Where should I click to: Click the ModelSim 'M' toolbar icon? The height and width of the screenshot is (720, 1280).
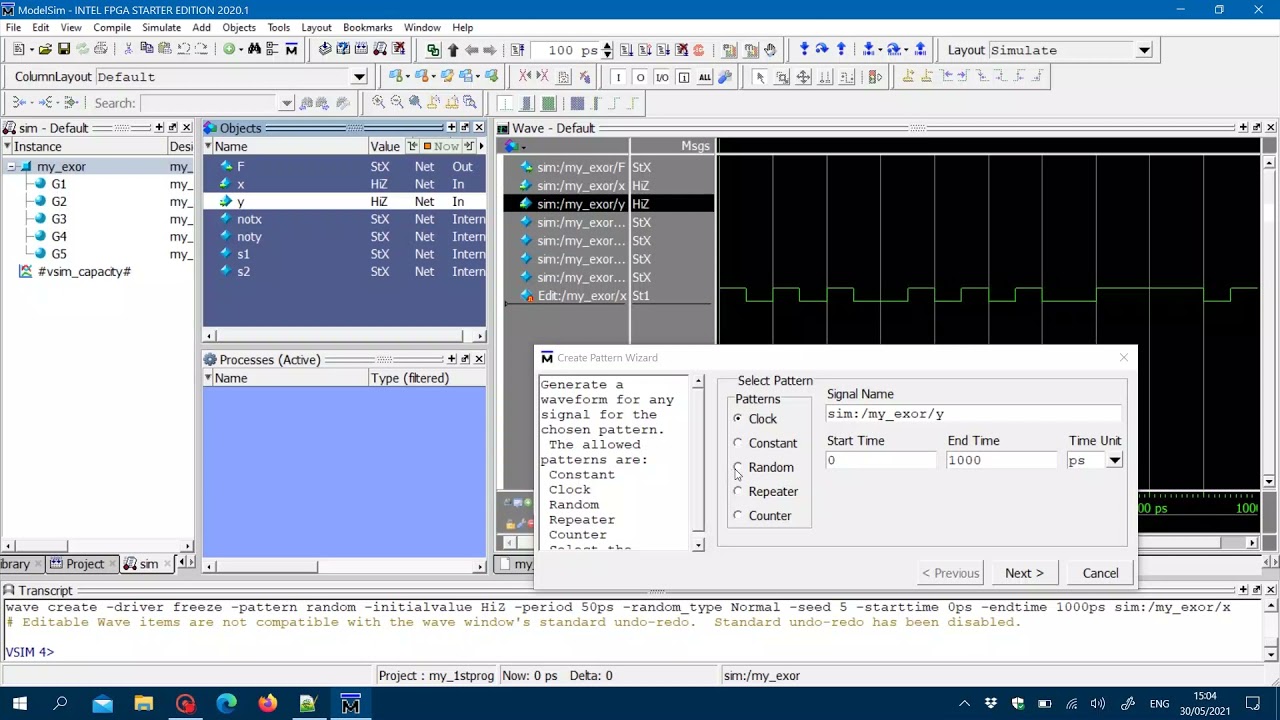291,50
